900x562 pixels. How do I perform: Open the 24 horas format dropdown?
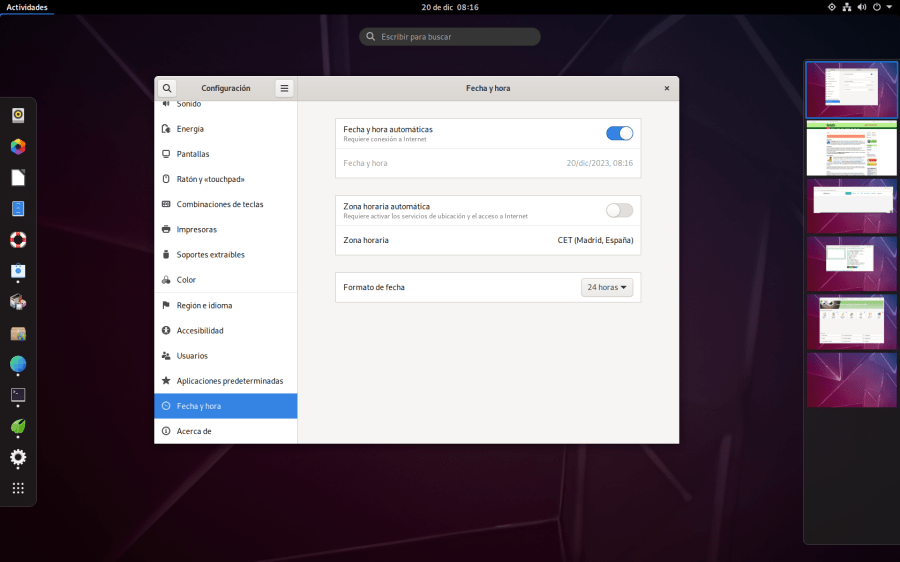coord(607,288)
